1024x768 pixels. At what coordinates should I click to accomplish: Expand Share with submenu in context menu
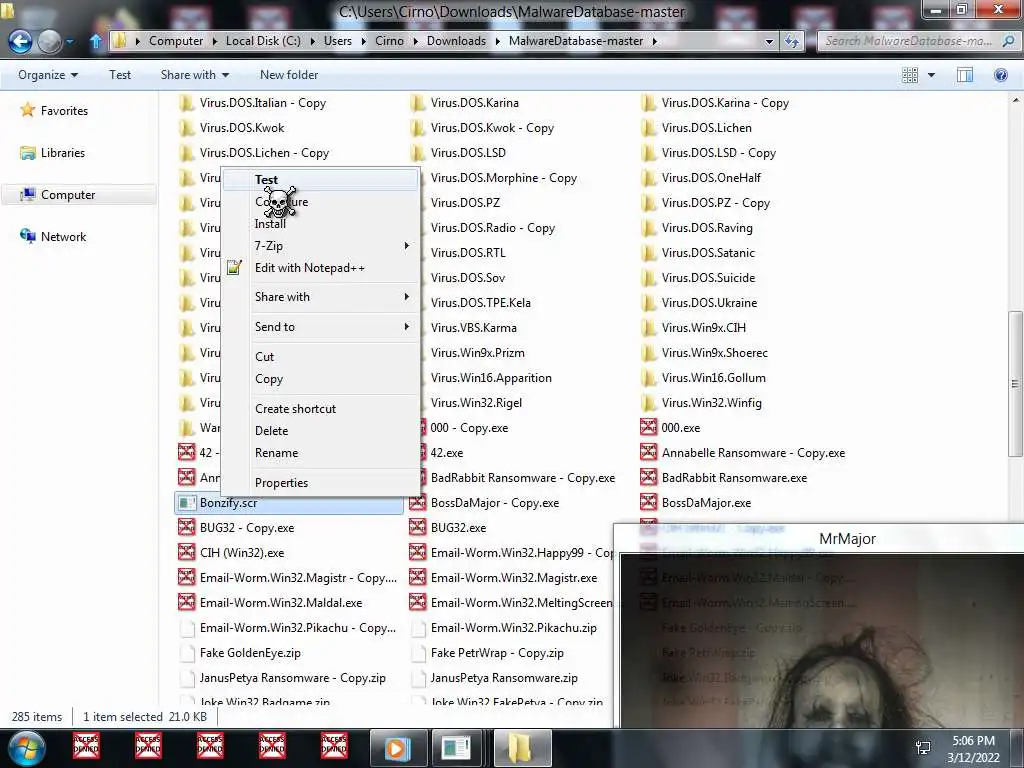(x=320, y=296)
